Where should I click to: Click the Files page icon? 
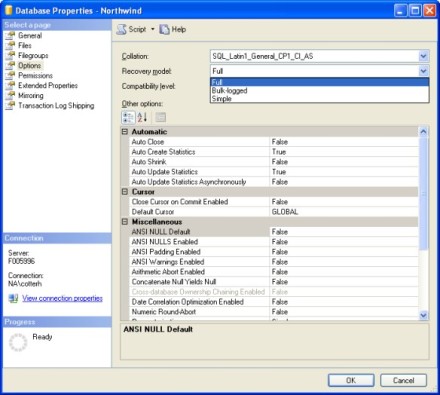10,45
